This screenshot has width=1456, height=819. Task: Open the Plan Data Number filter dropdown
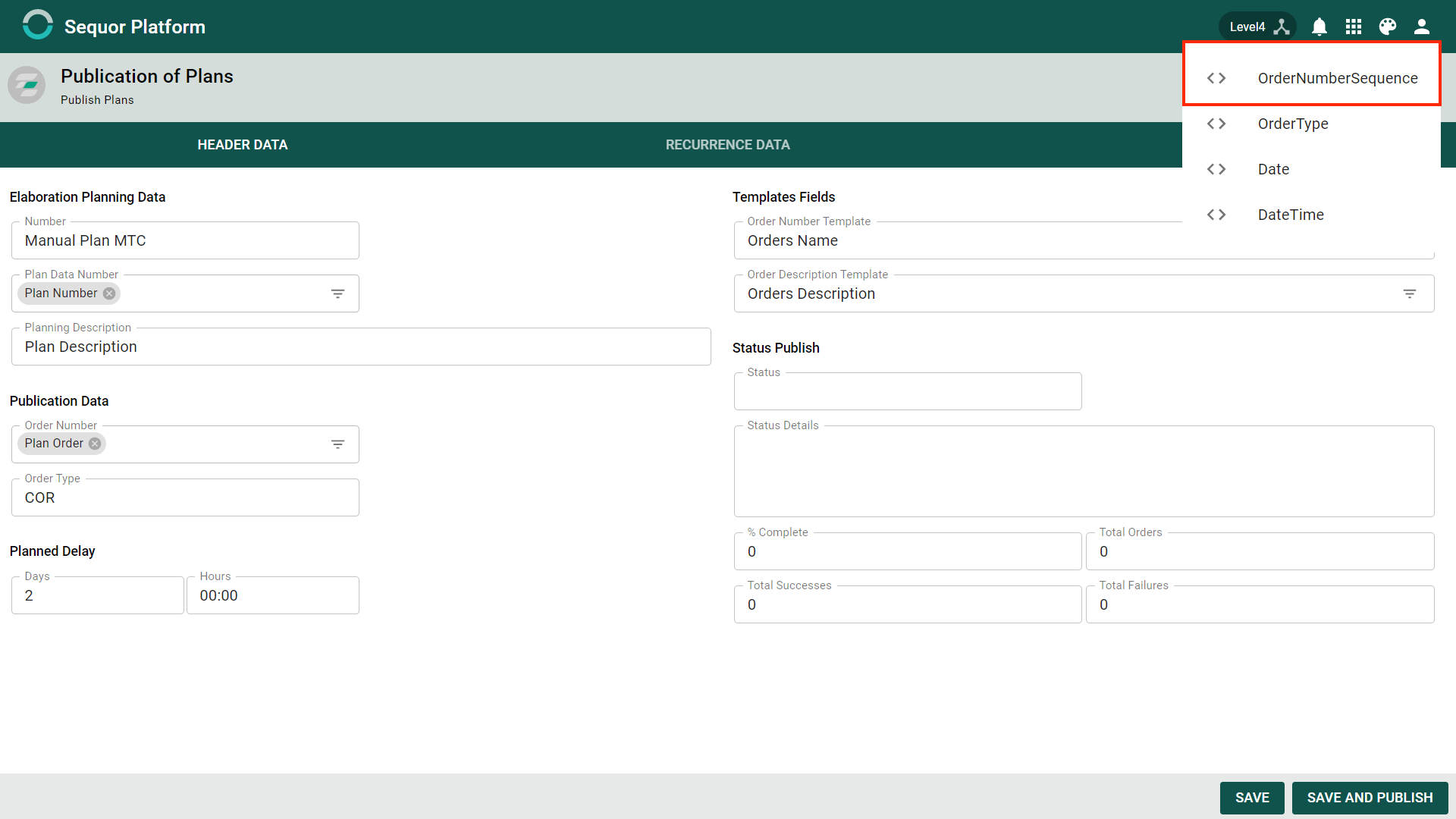pos(338,293)
